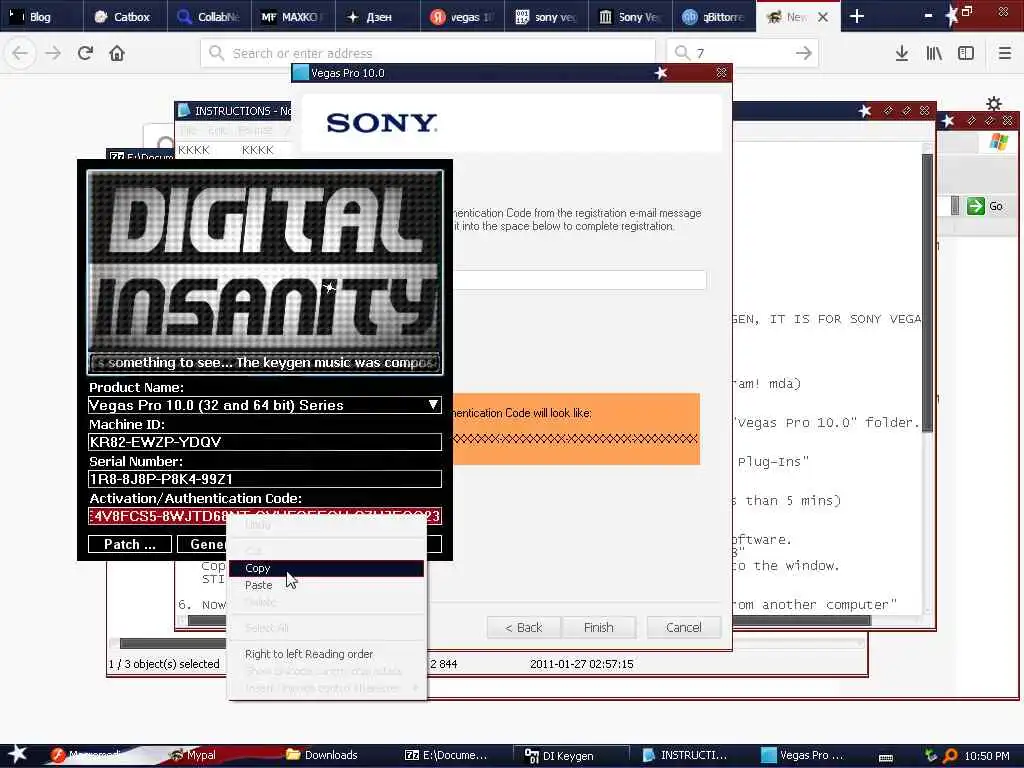Screen dimensions: 1024x768
Task: Open a new browser tab with plus
Action: pyautogui.click(x=857, y=16)
